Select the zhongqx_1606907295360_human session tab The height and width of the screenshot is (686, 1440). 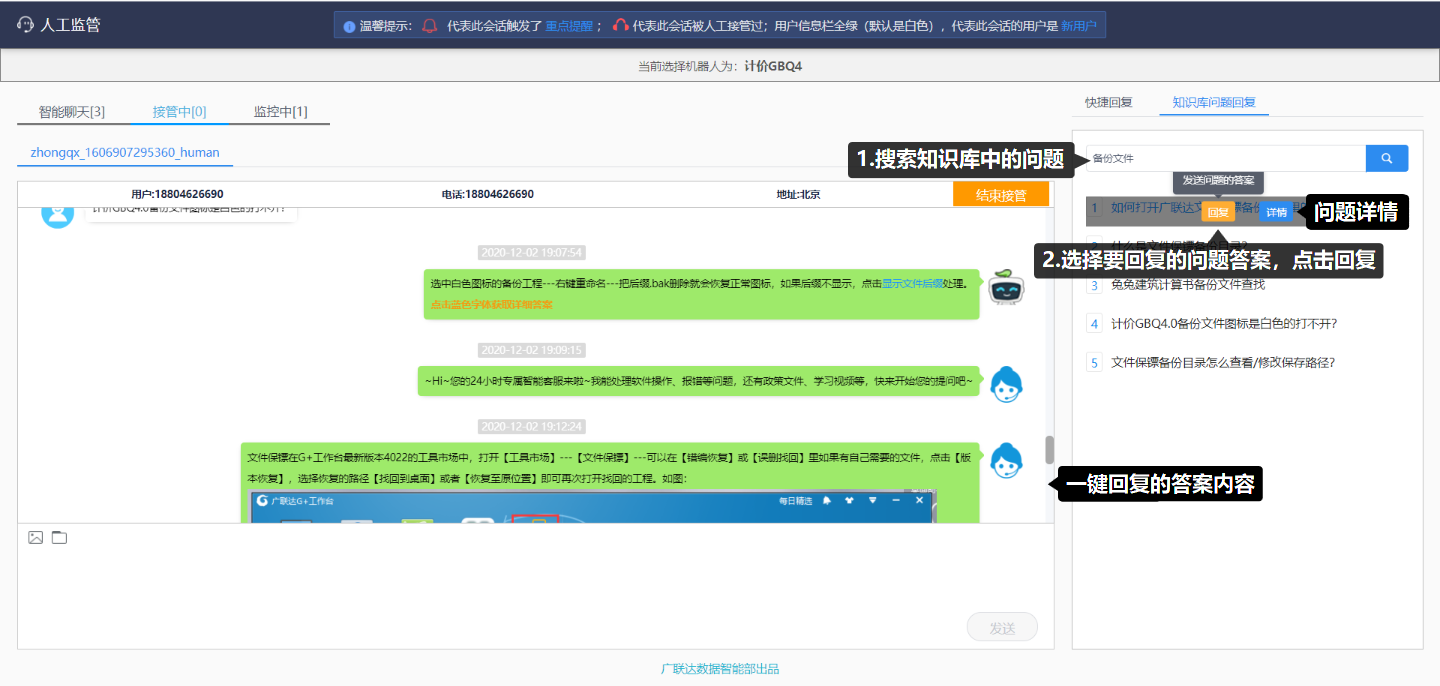pos(125,153)
